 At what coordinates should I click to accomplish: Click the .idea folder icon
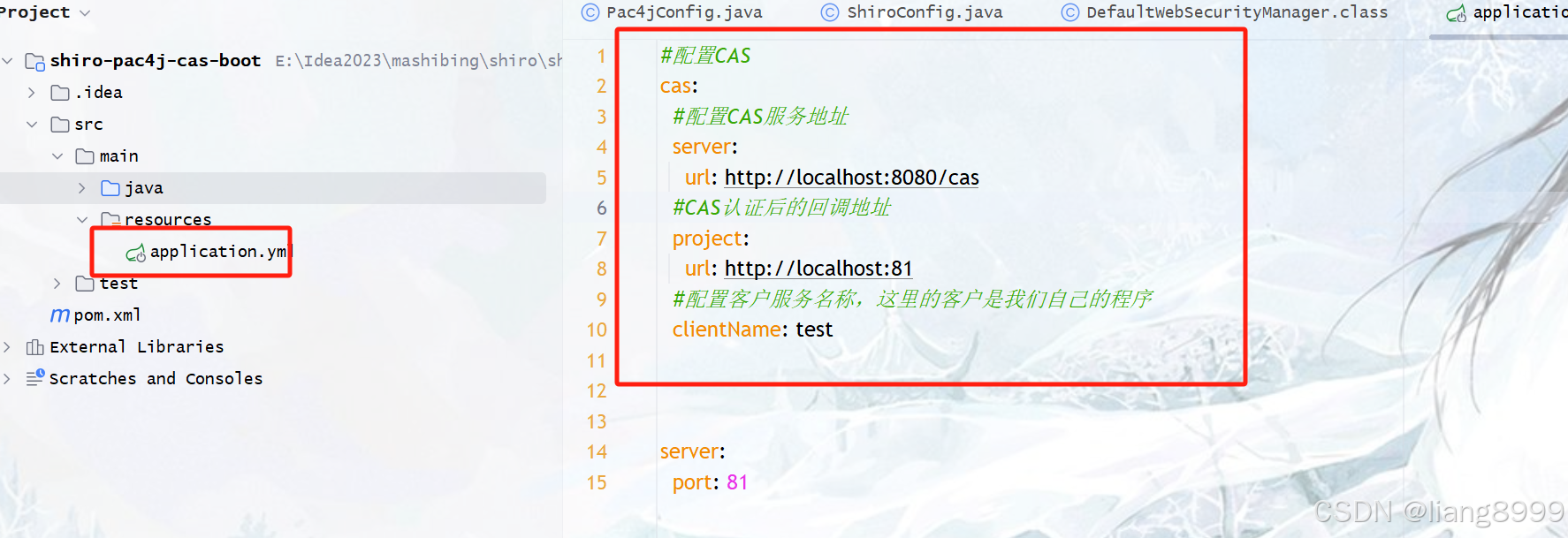pos(60,93)
